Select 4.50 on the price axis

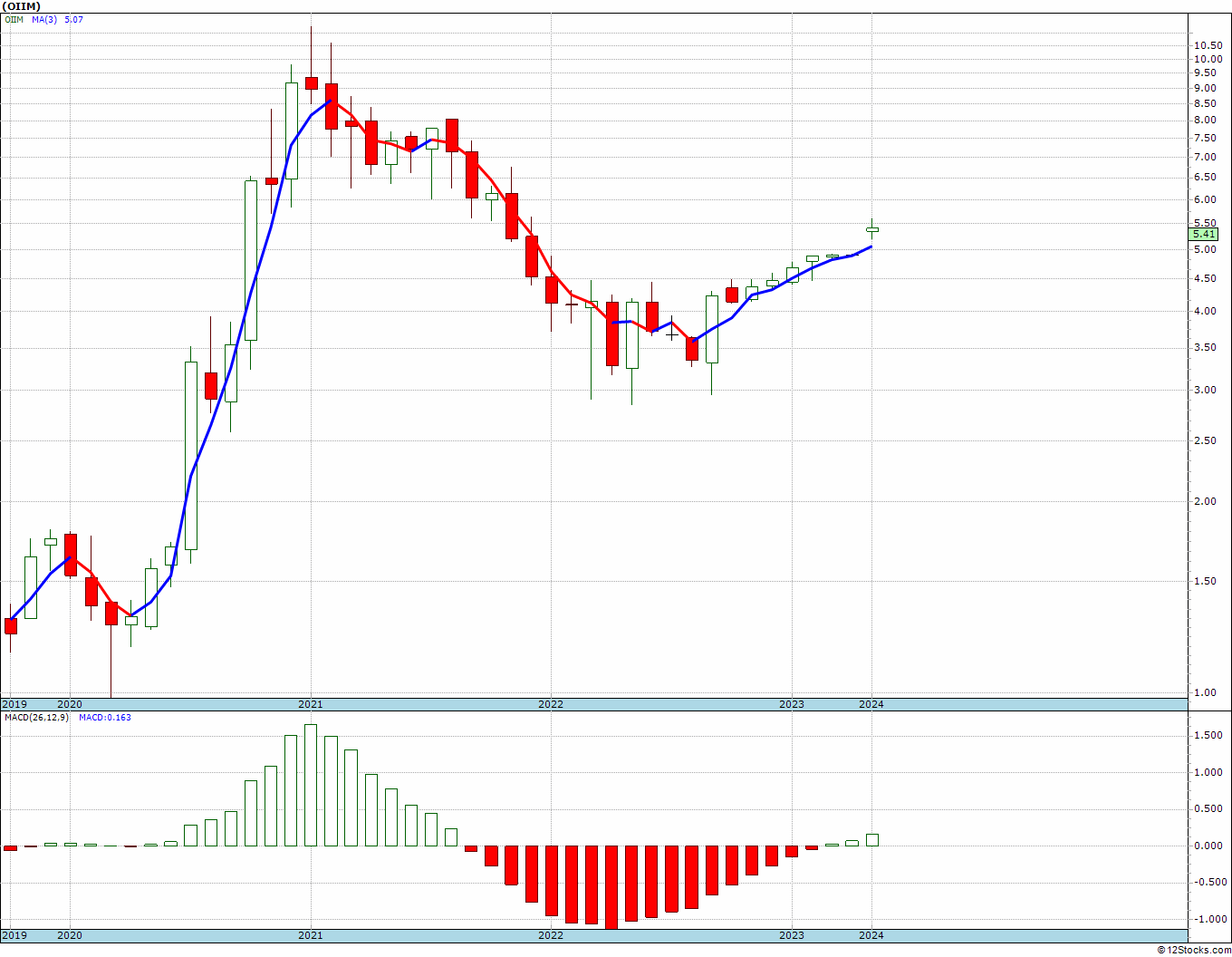coord(1204,278)
